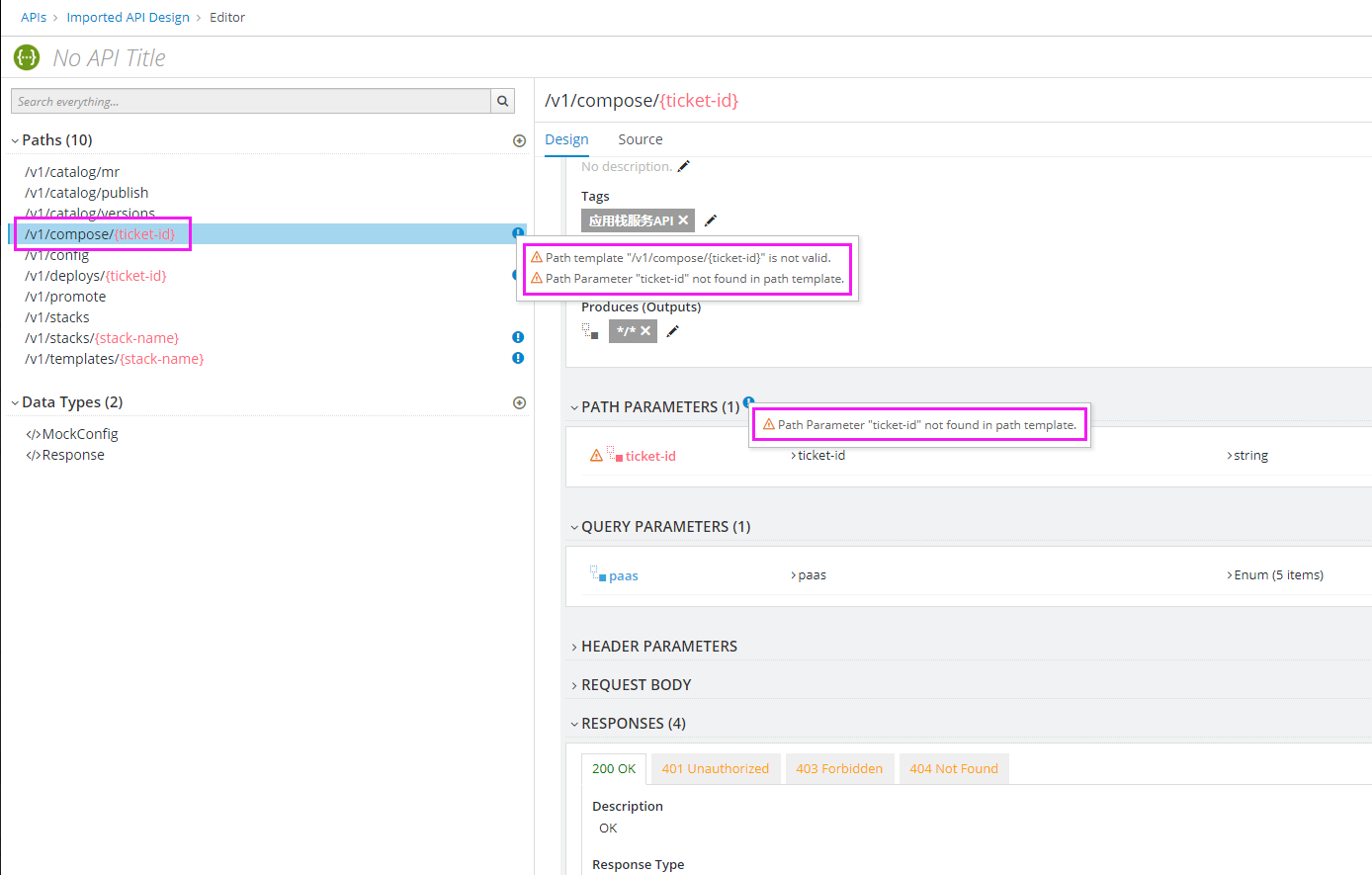The height and width of the screenshot is (875, 1372).
Task: Click info badge on /v1/templates/{stack-name} path
Action: click(518, 358)
